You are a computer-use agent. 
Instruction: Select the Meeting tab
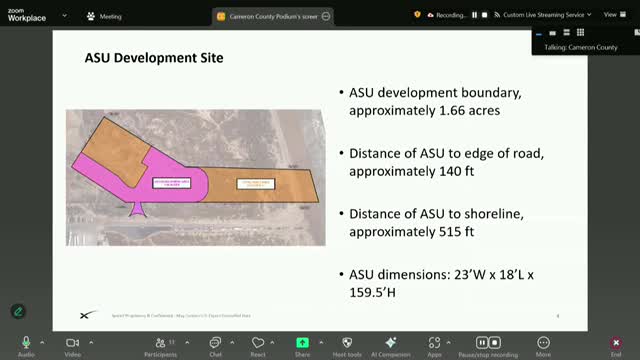[104, 16]
